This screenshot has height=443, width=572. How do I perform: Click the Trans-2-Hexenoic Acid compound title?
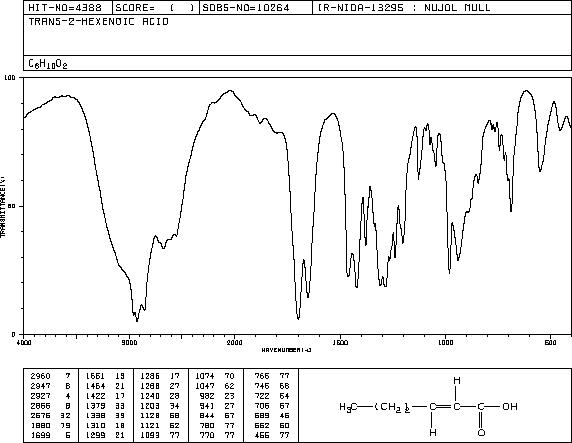[x=98, y=22]
